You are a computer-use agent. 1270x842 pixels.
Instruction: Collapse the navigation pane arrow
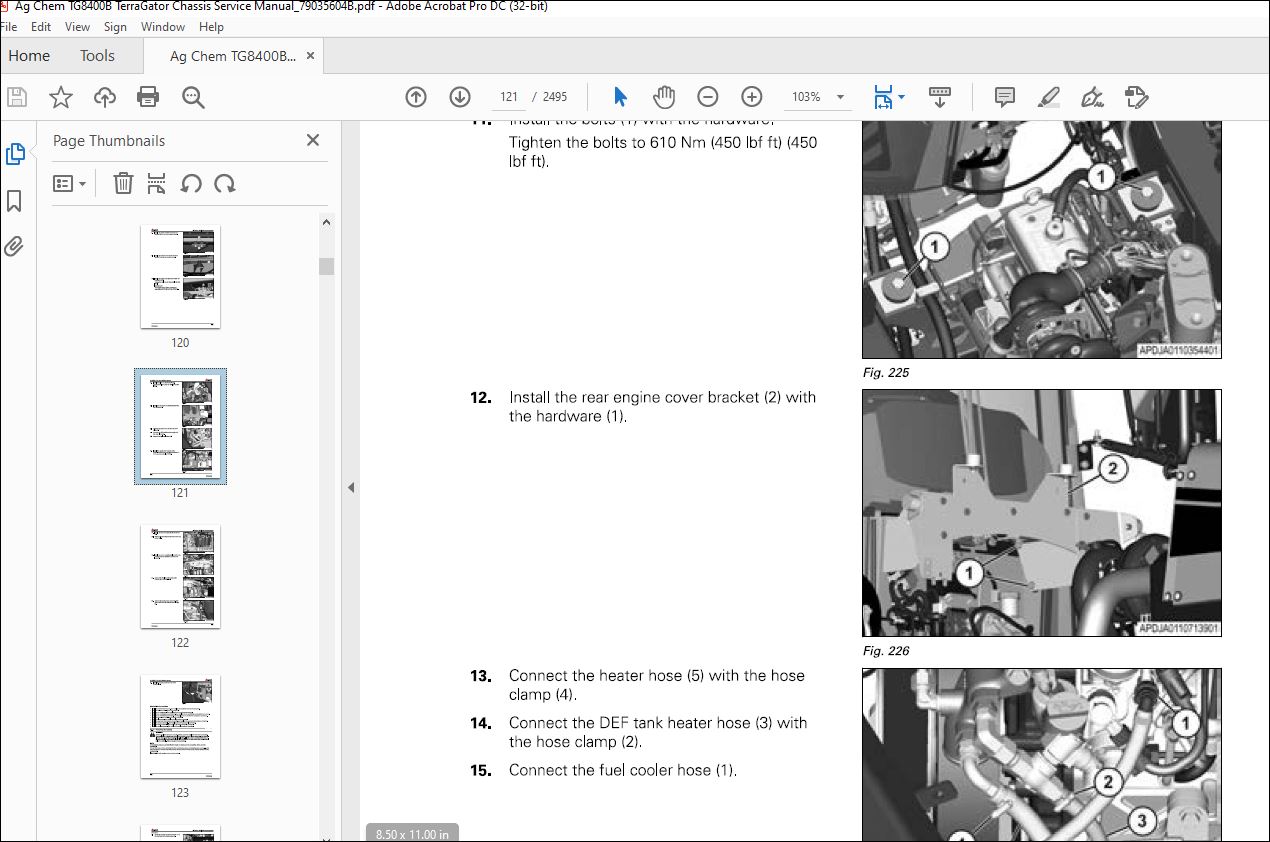click(351, 488)
